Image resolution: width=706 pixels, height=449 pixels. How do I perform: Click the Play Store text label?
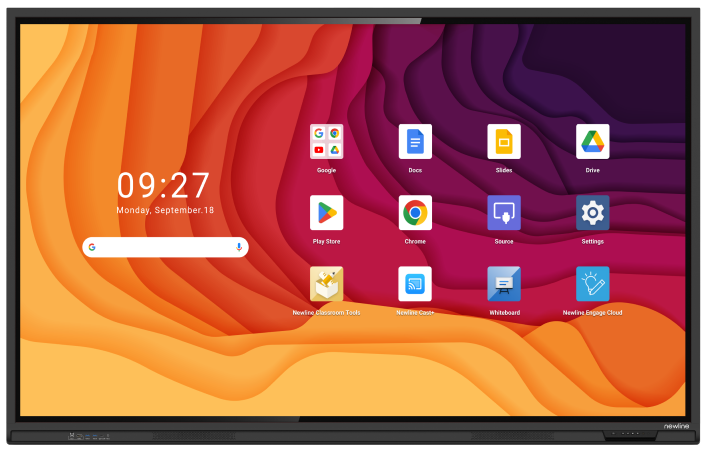click(x=326, y=242)
